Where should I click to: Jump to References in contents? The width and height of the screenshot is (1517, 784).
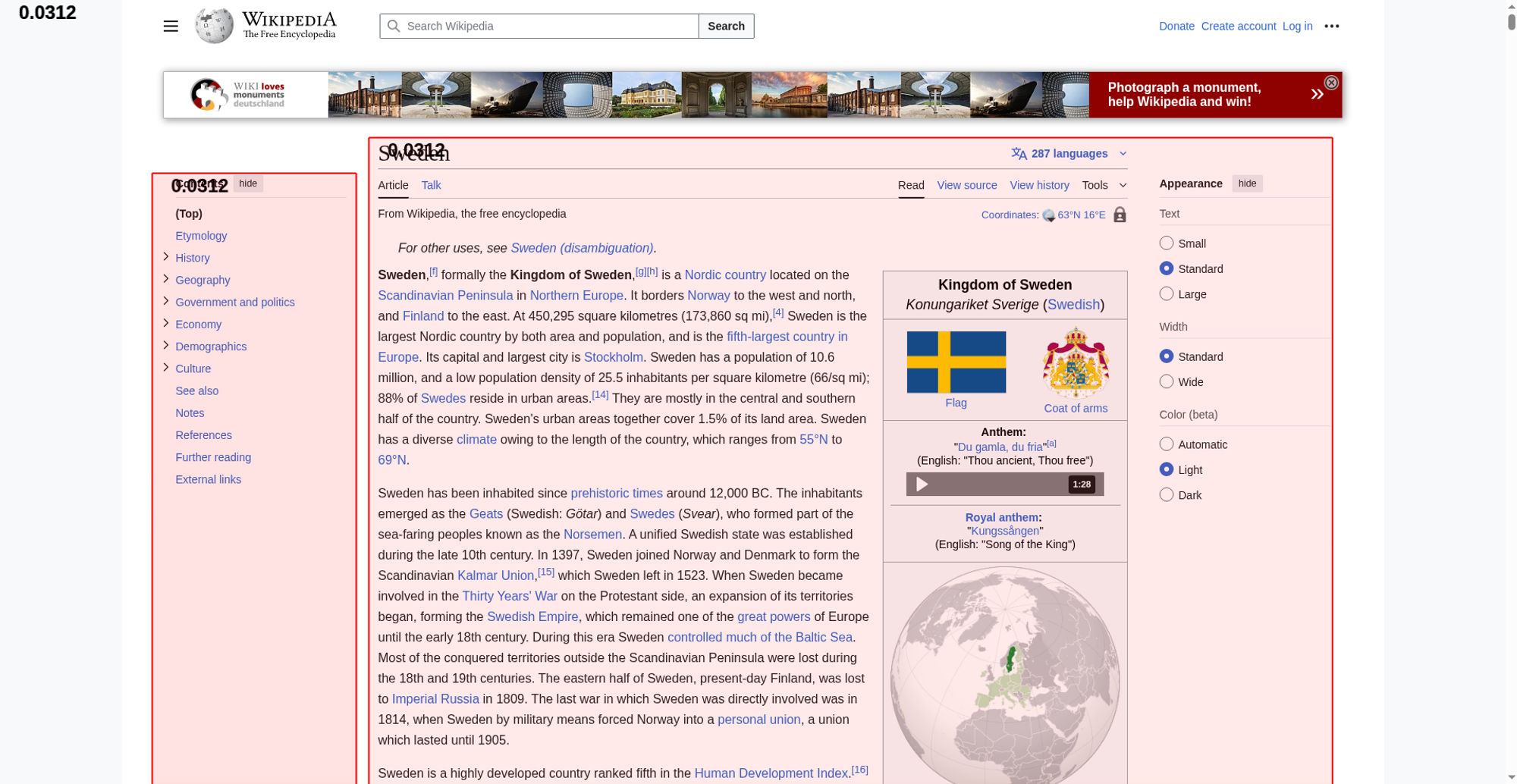tap(203, 435)
